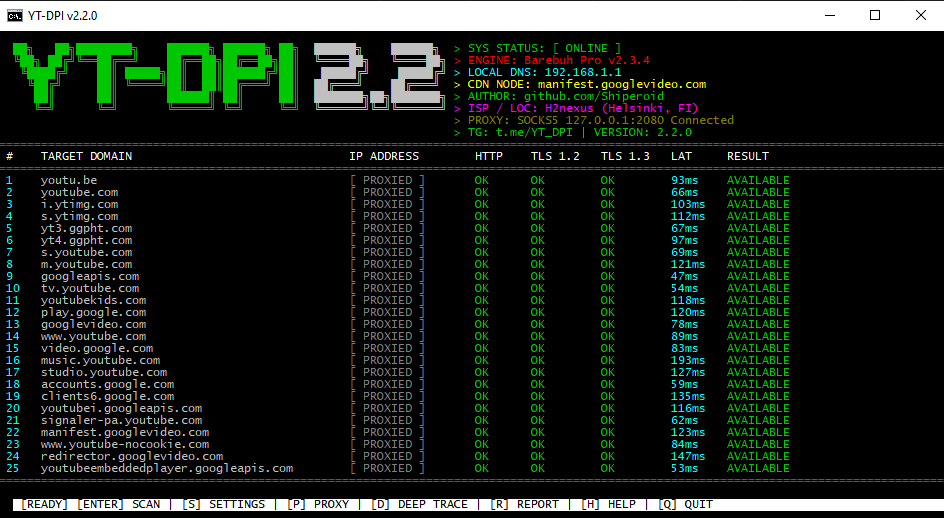The image size is (944, 518).
Task: Select yt4.ggpht.com in the list
Action: click(87, 240)
